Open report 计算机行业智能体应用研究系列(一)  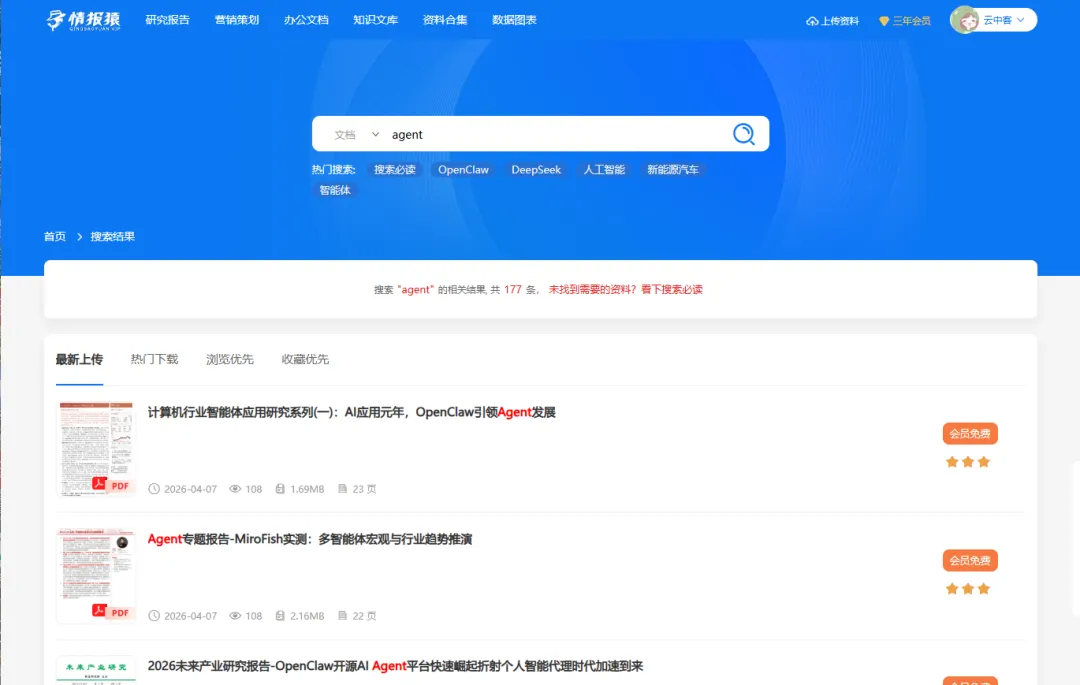351,412
